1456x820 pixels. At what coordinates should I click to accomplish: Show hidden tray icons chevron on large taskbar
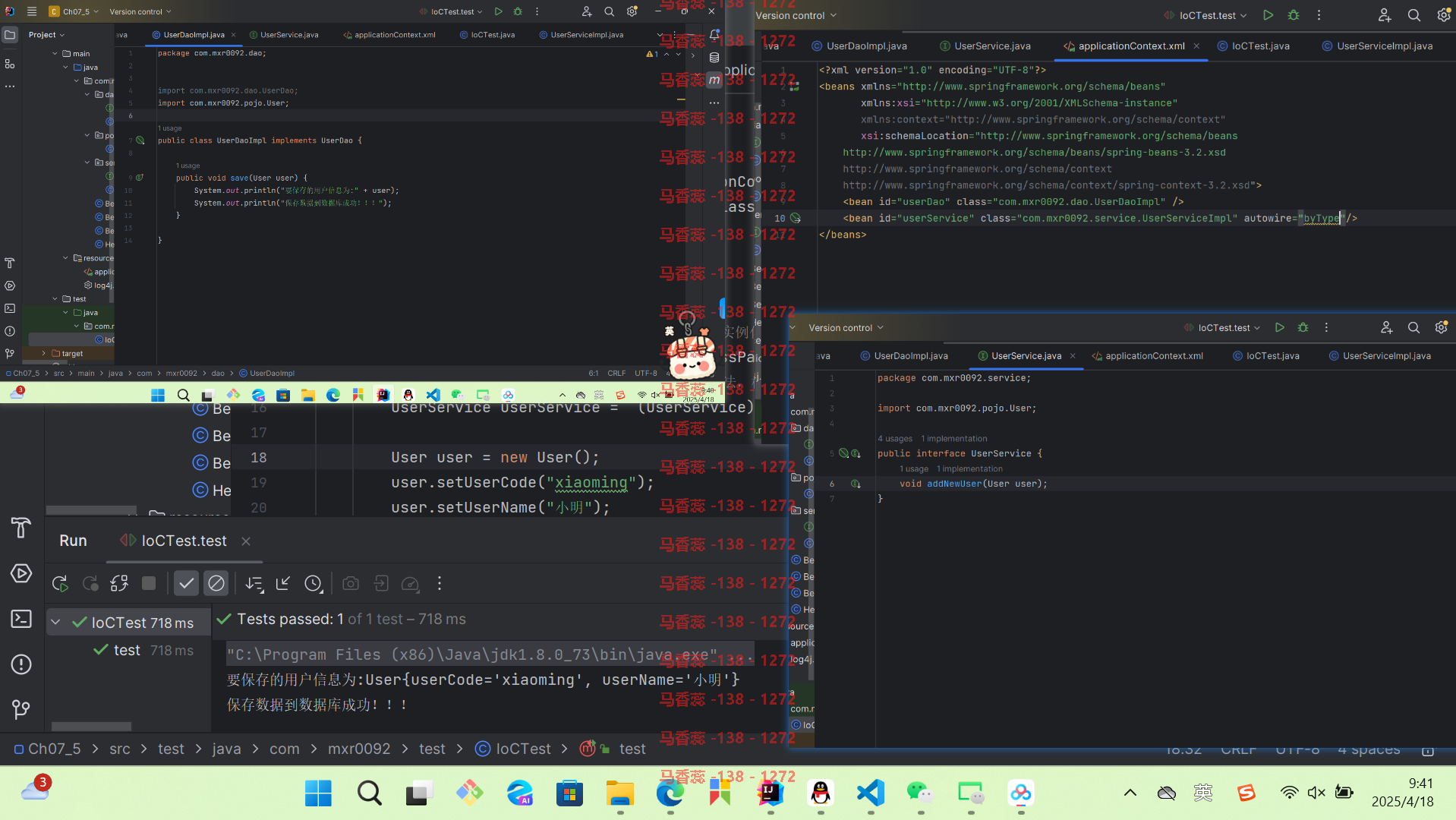[x=1130, y=793]
